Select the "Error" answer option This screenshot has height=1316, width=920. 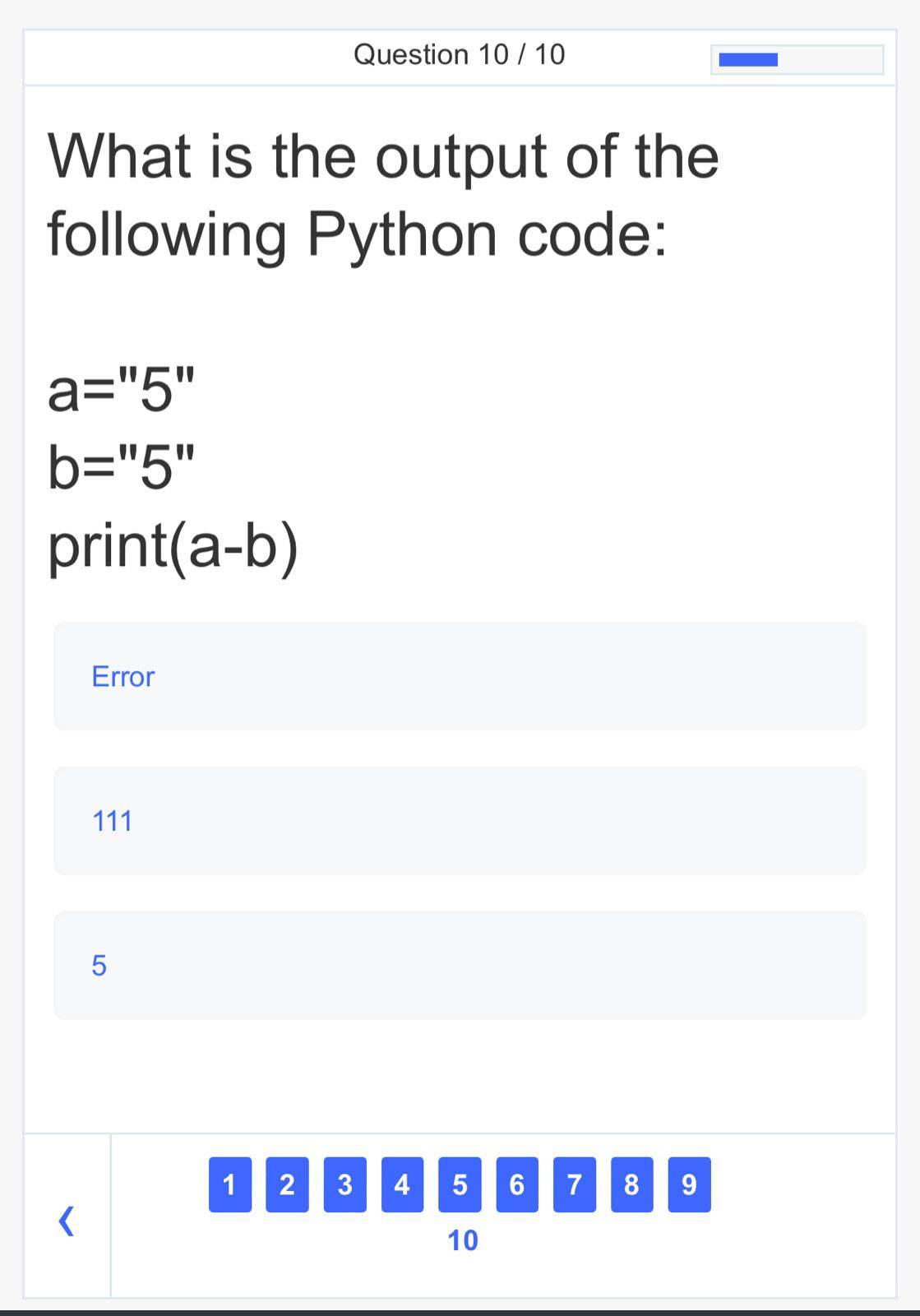(x=459, y=676)
